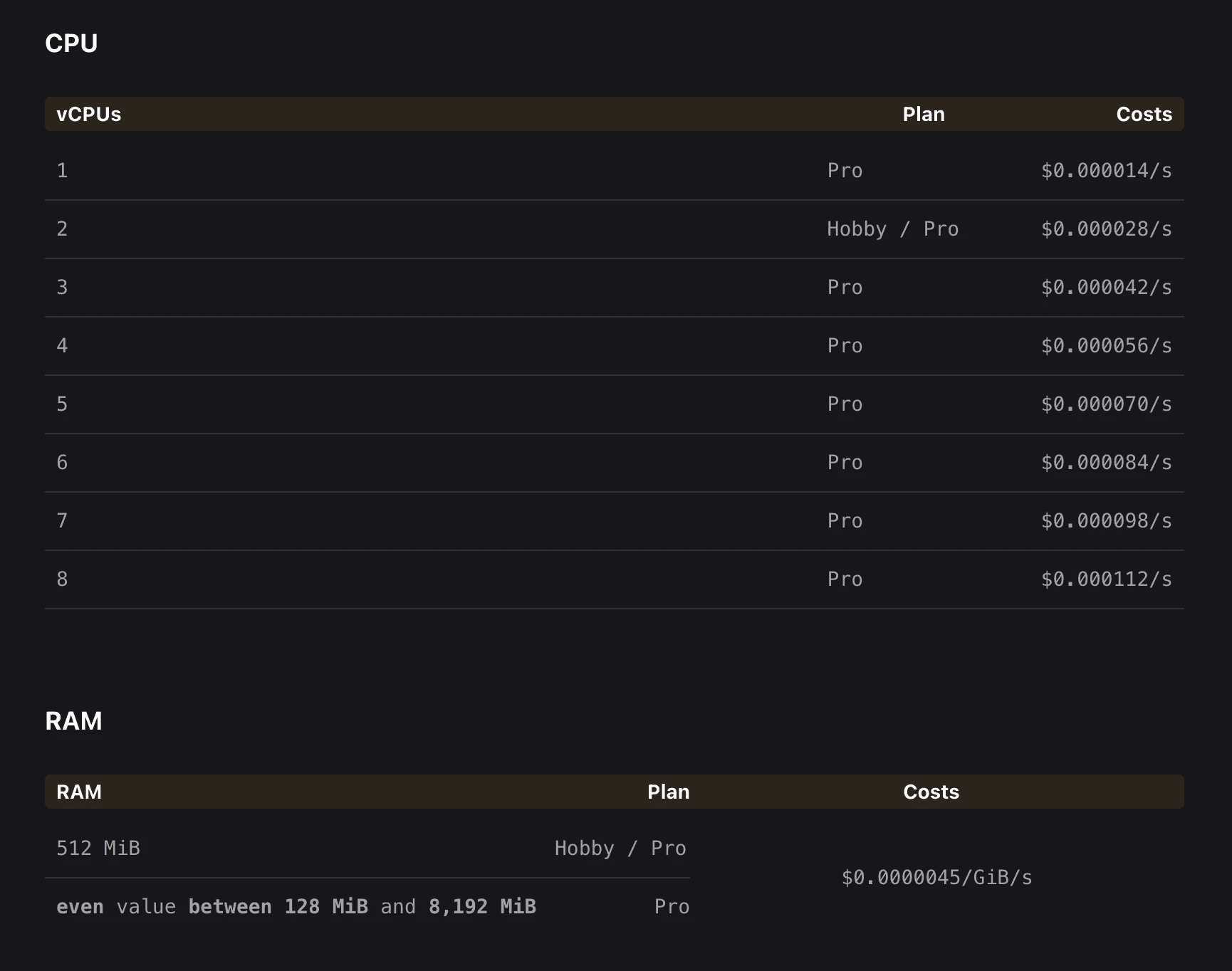Viewport: 1232px width, 971px height.
Task: Select the $0.000084/s cost value
Action: tap(1107, 463)
